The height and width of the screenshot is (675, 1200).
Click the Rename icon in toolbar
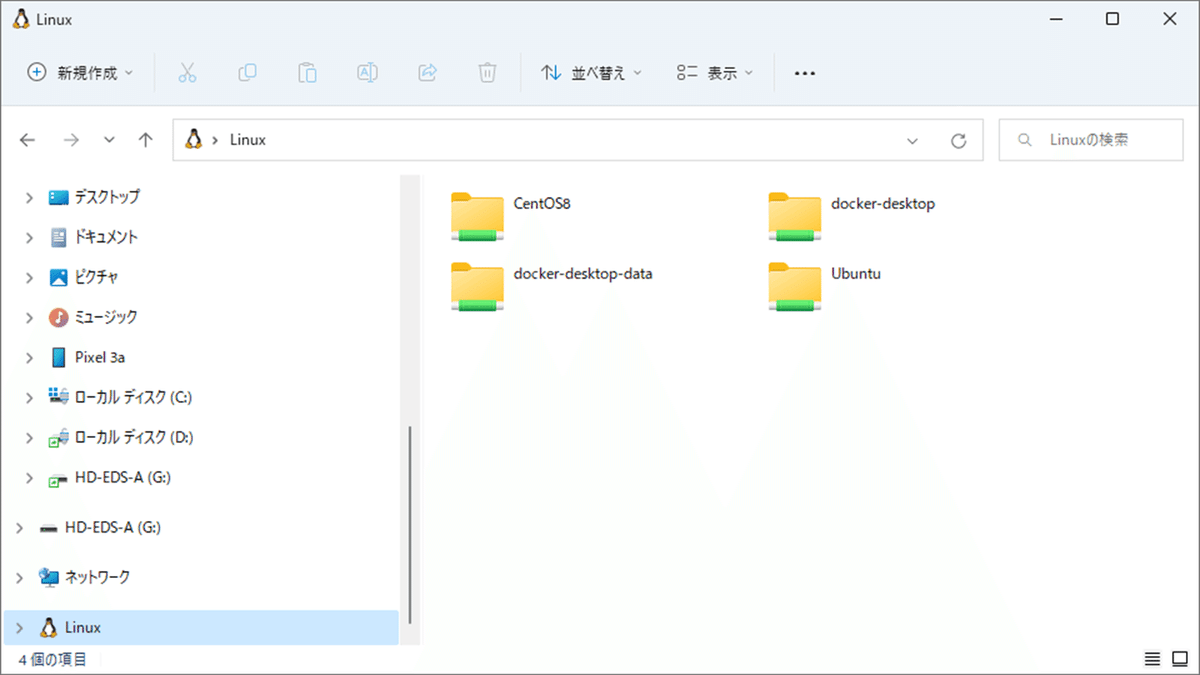[x=367, y=73]
